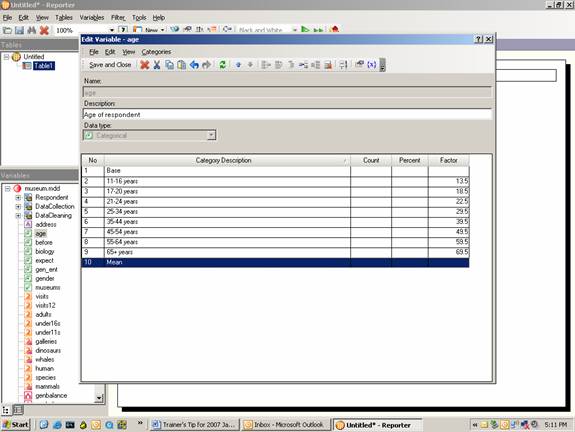Image resolution: width=575 pixels, height=432 pixels.
Task: Open the Categories menu
Action: (x=156, y=52)
